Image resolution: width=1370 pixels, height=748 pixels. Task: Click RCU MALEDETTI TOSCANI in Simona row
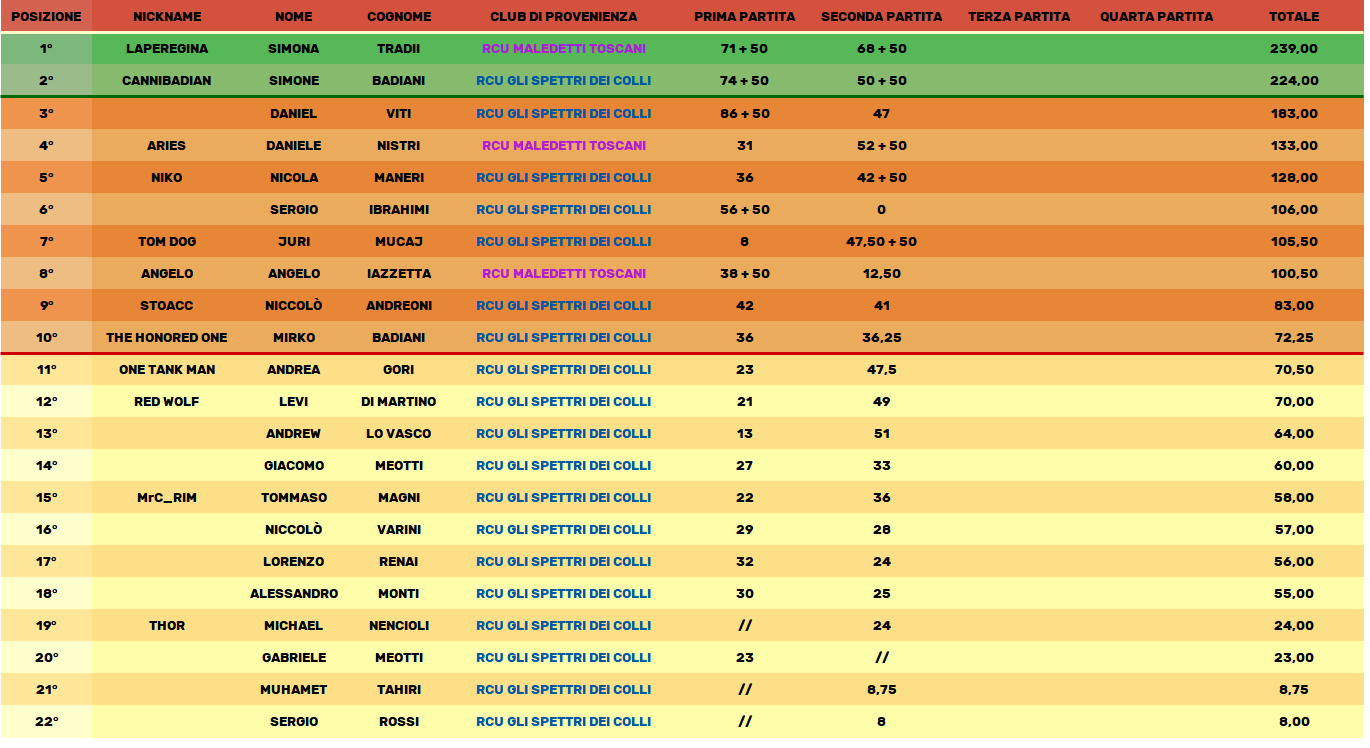click(564, 49)
